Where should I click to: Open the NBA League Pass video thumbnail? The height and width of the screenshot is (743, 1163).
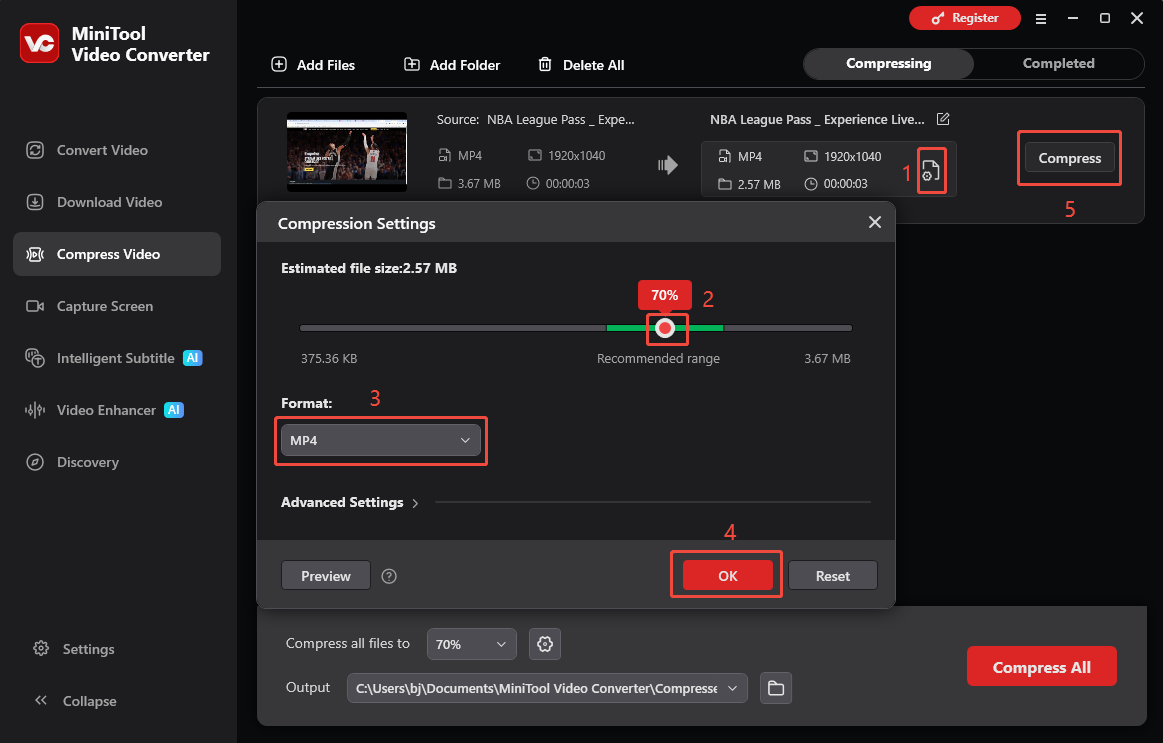tap(347, 152)
